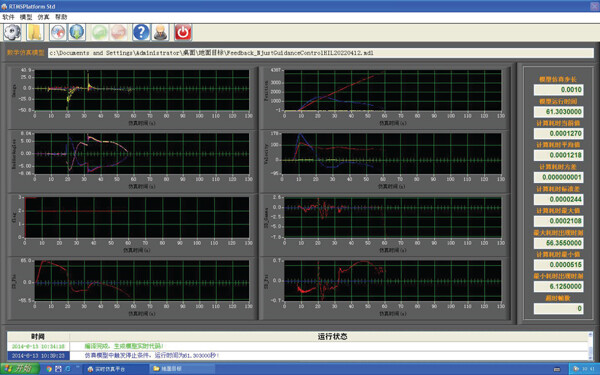Image resolution: width=600 pixels, height=375 pixels.
Task: Click the green start simulation icon
Action: [99, 32]
